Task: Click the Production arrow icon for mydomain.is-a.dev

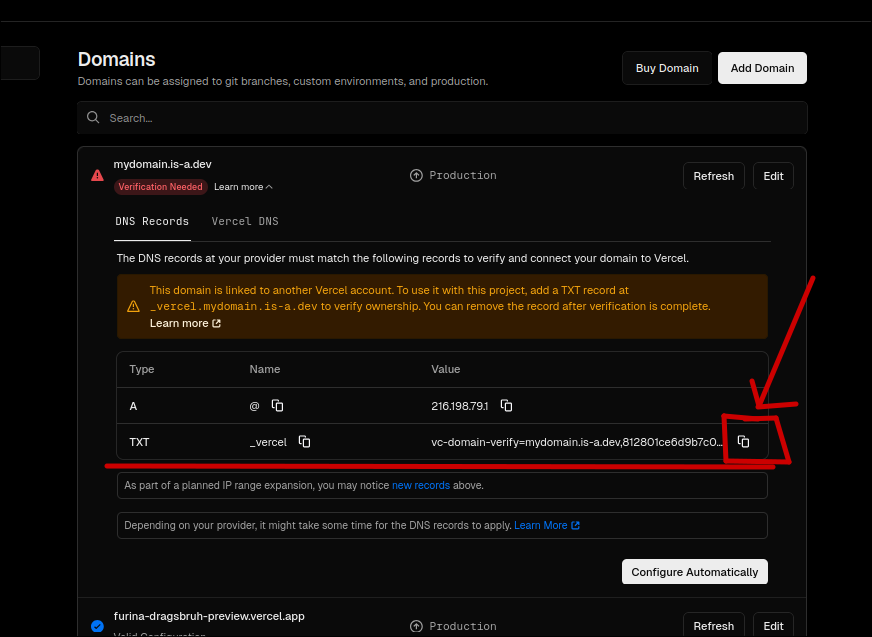Action: pyautogui.click(x=416, y=175)
